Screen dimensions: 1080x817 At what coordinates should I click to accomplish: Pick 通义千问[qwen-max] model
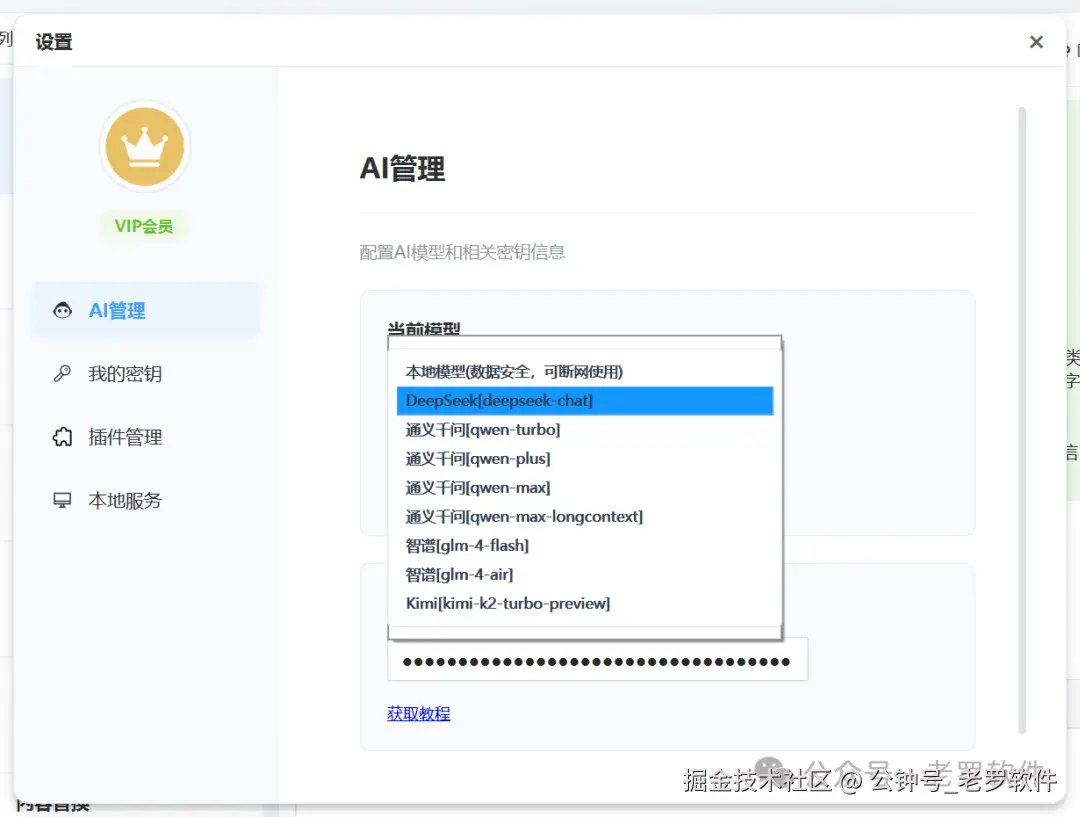[x=585, y=488]
